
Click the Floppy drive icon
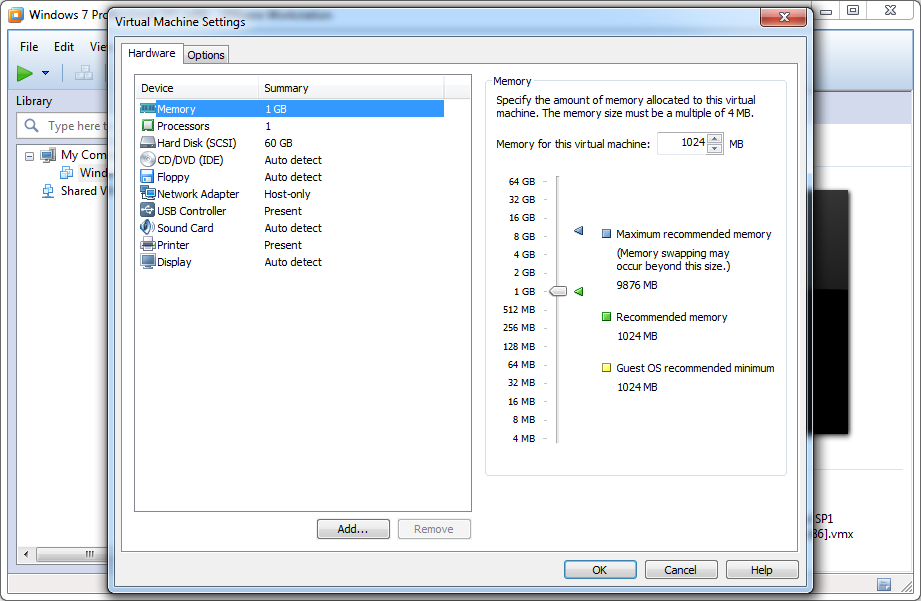coord(148,177)
